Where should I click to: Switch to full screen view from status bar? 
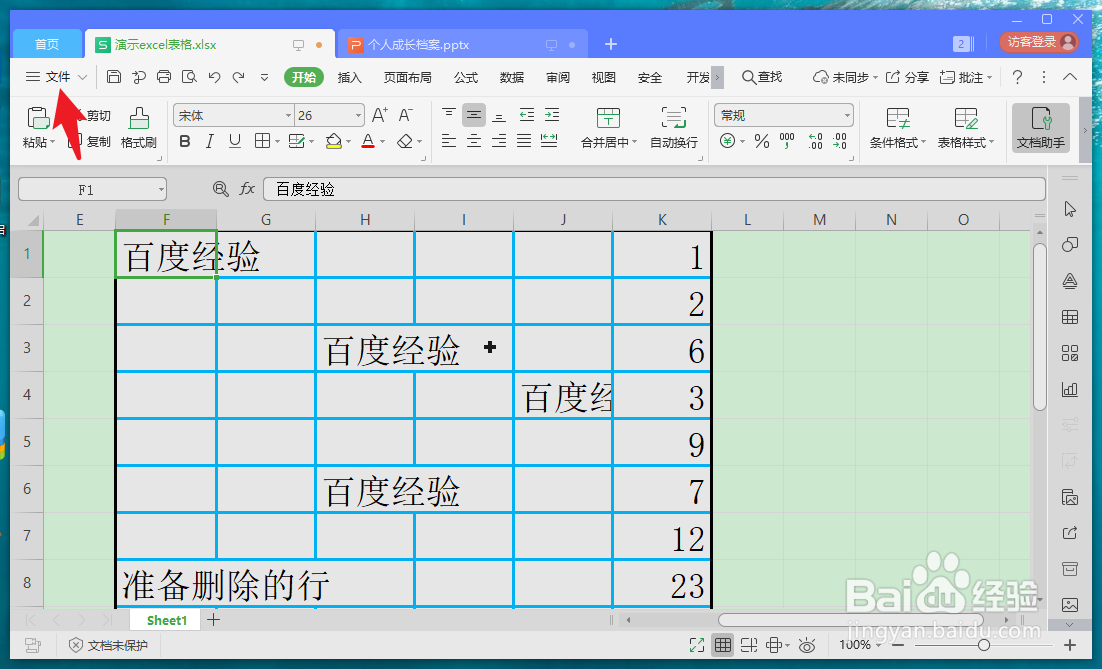pos(698,645)
